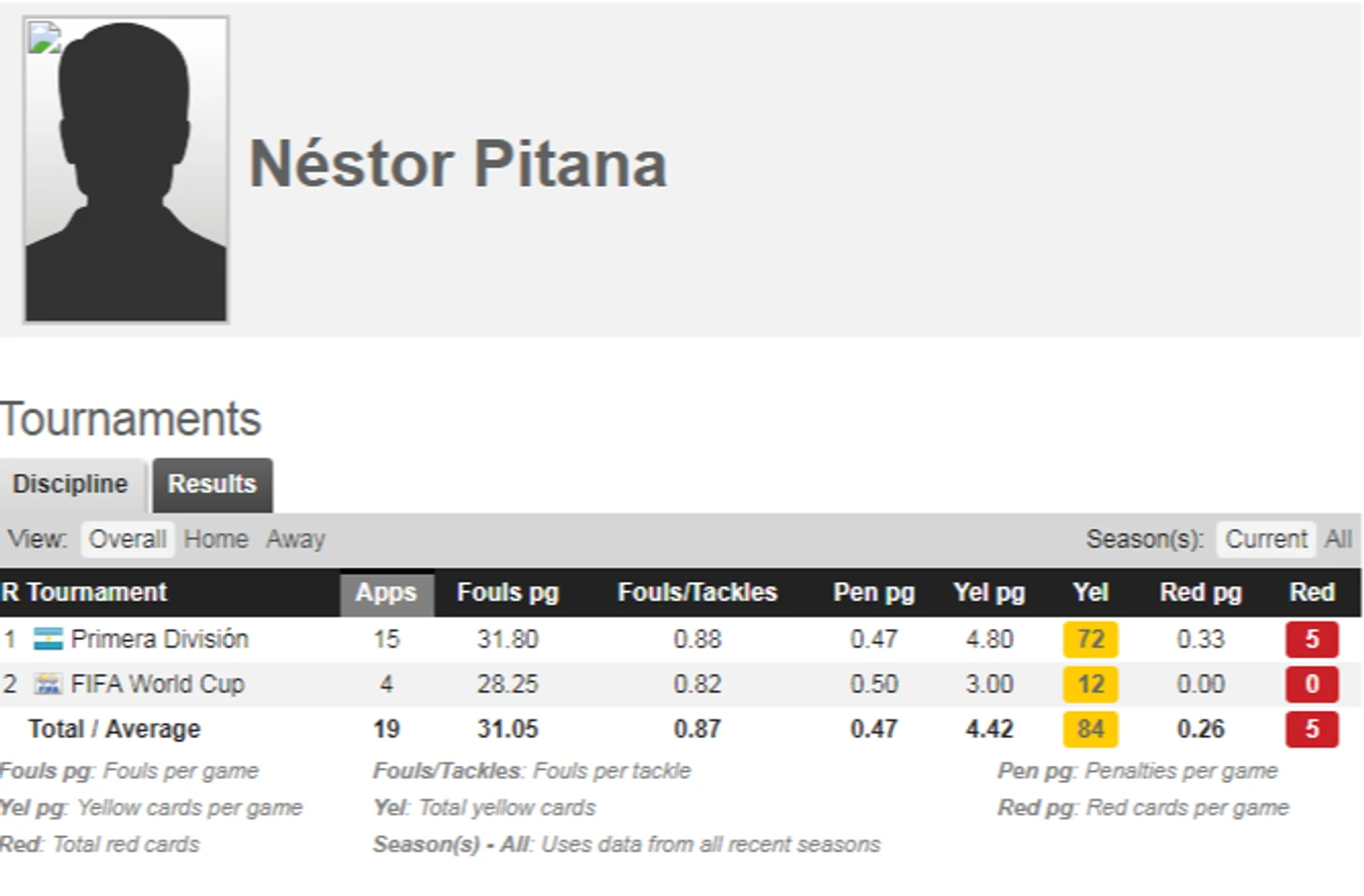The height and width of the screenshot is (896, 1364).
Task: Click Néstor Pitana's silhouette profile picture
Action: click(x=126, y=170)
